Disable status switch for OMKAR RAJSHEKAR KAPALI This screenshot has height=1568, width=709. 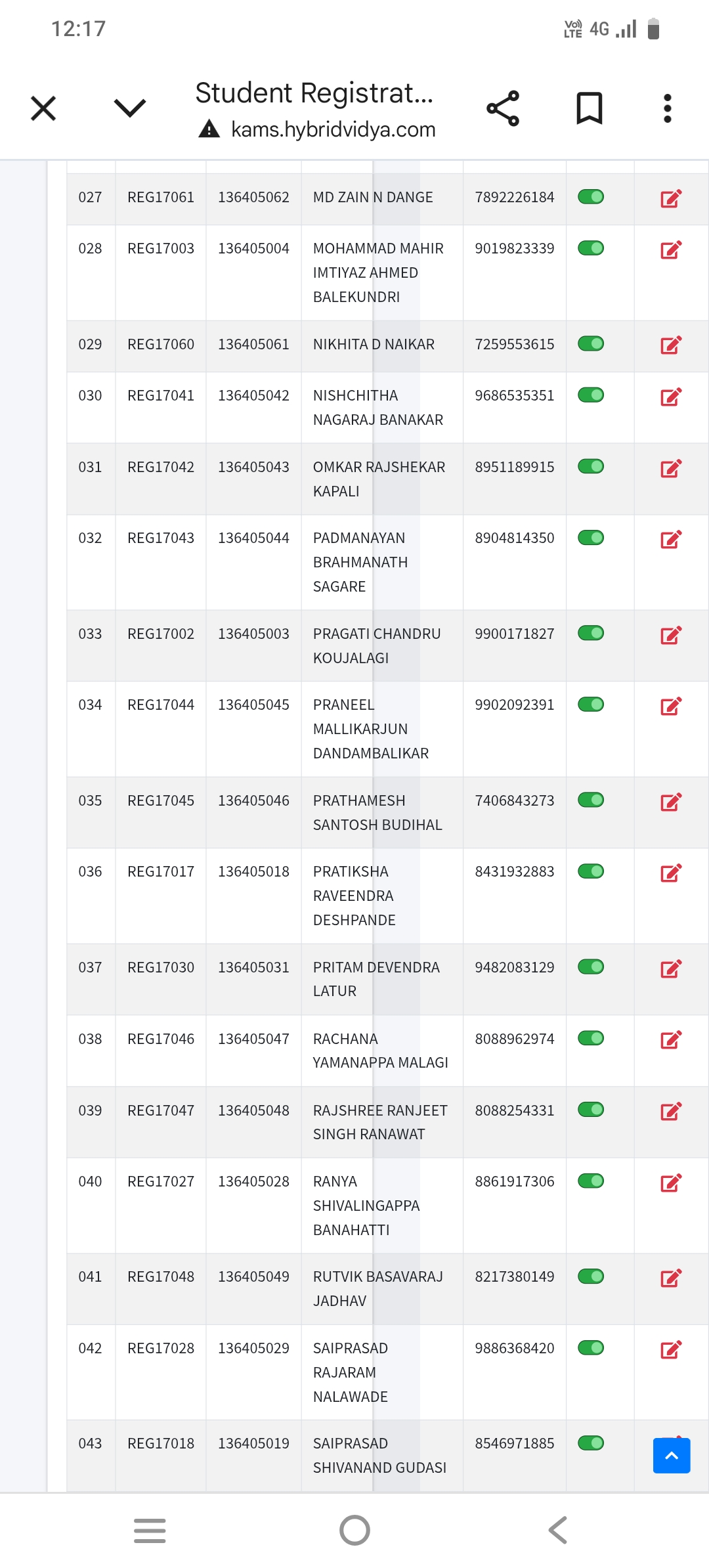click(591, 467)
